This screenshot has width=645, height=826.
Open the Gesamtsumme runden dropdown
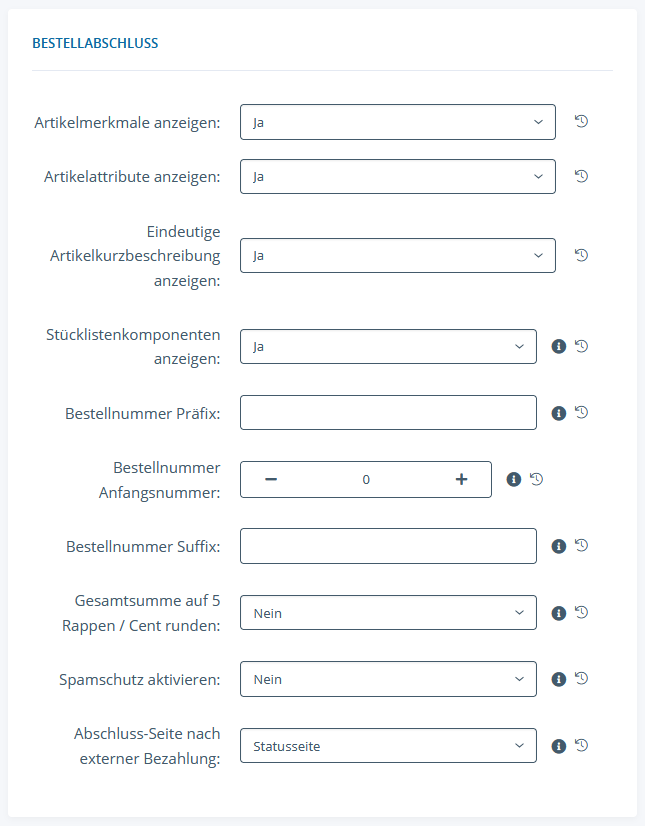[x=388, y=613]
